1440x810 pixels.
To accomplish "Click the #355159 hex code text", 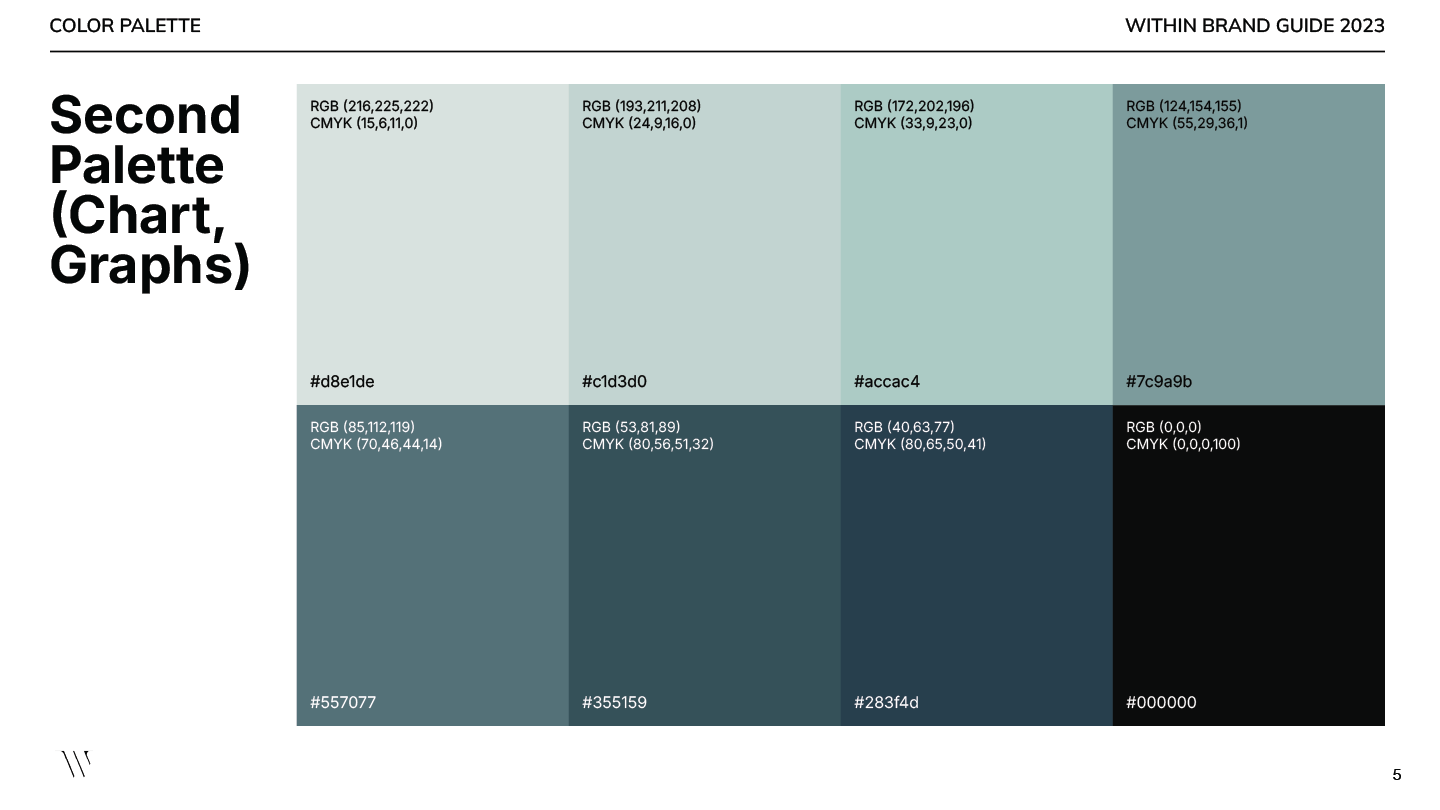I will click(x=614, y=702).
